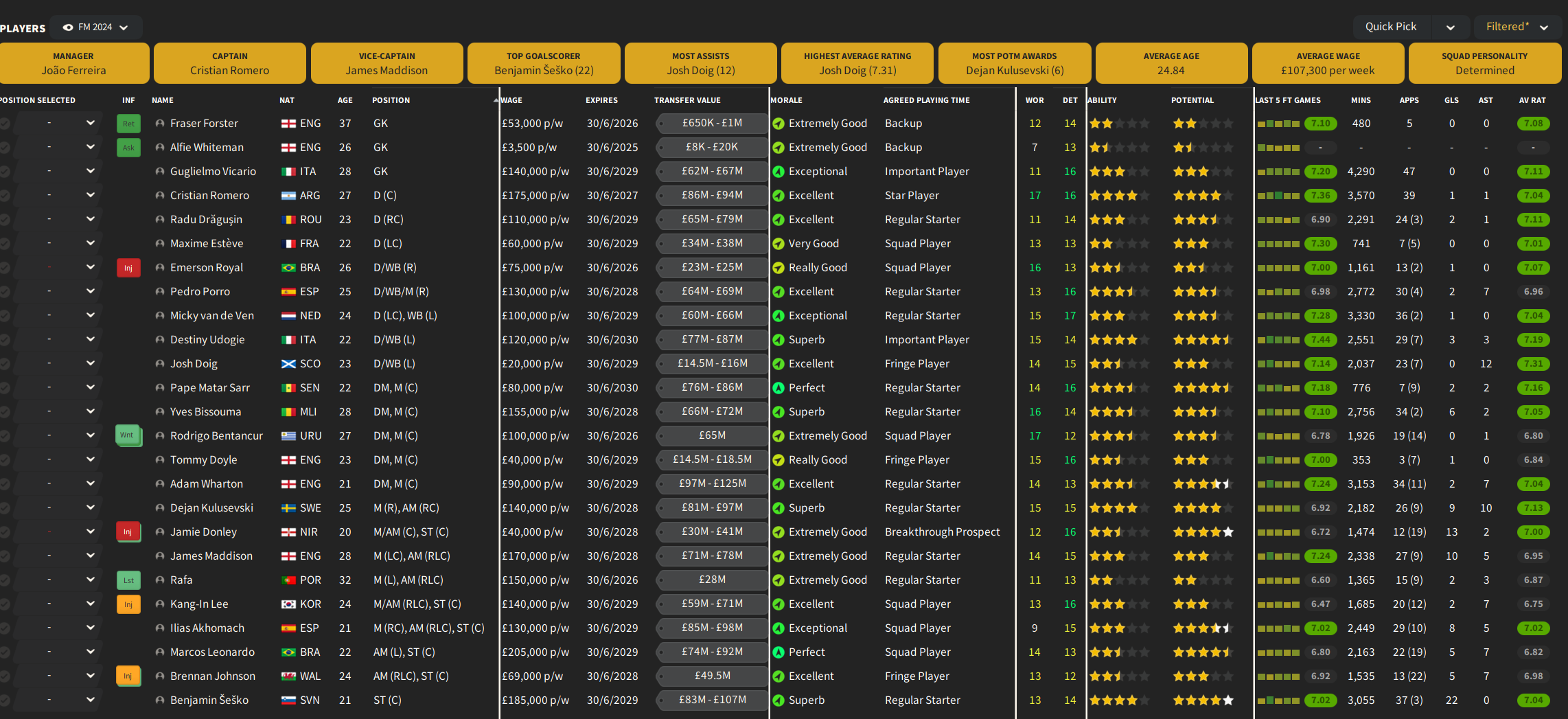Open the FM 2024 view dropdown
This screenshot has width=1568, height=719.
(96, 27)
